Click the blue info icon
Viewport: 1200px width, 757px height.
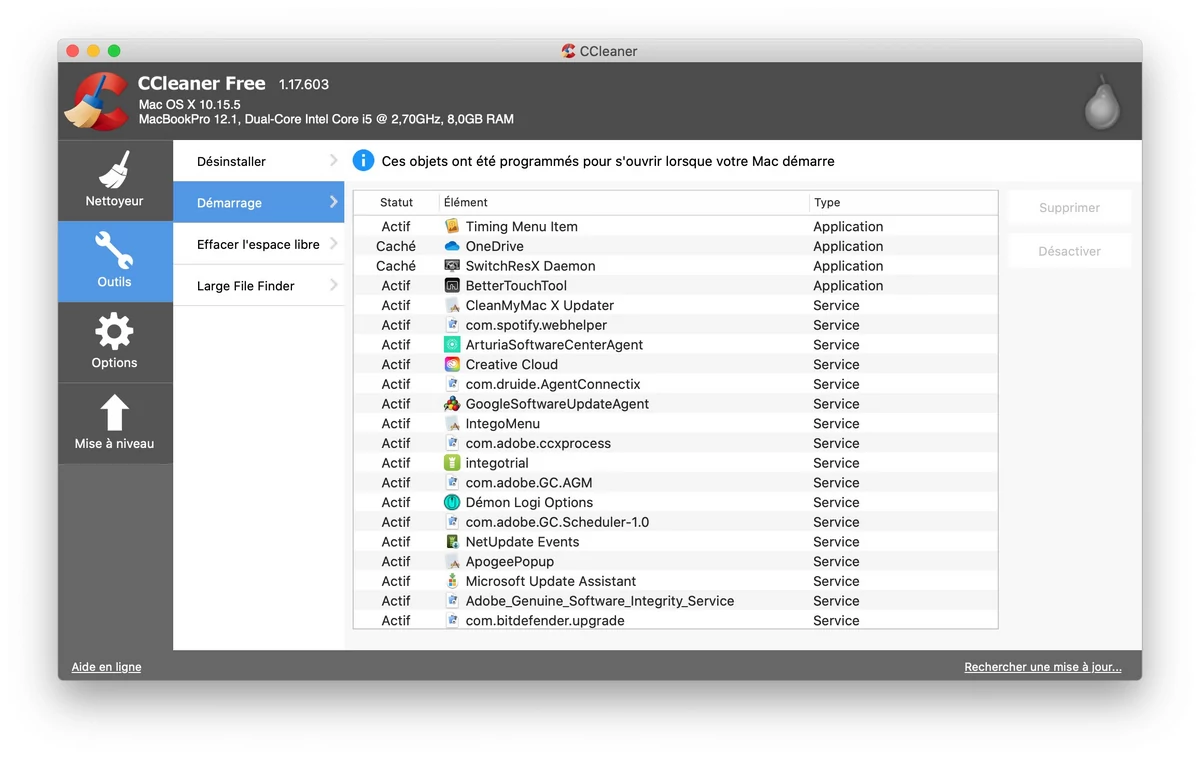point(363,161)
